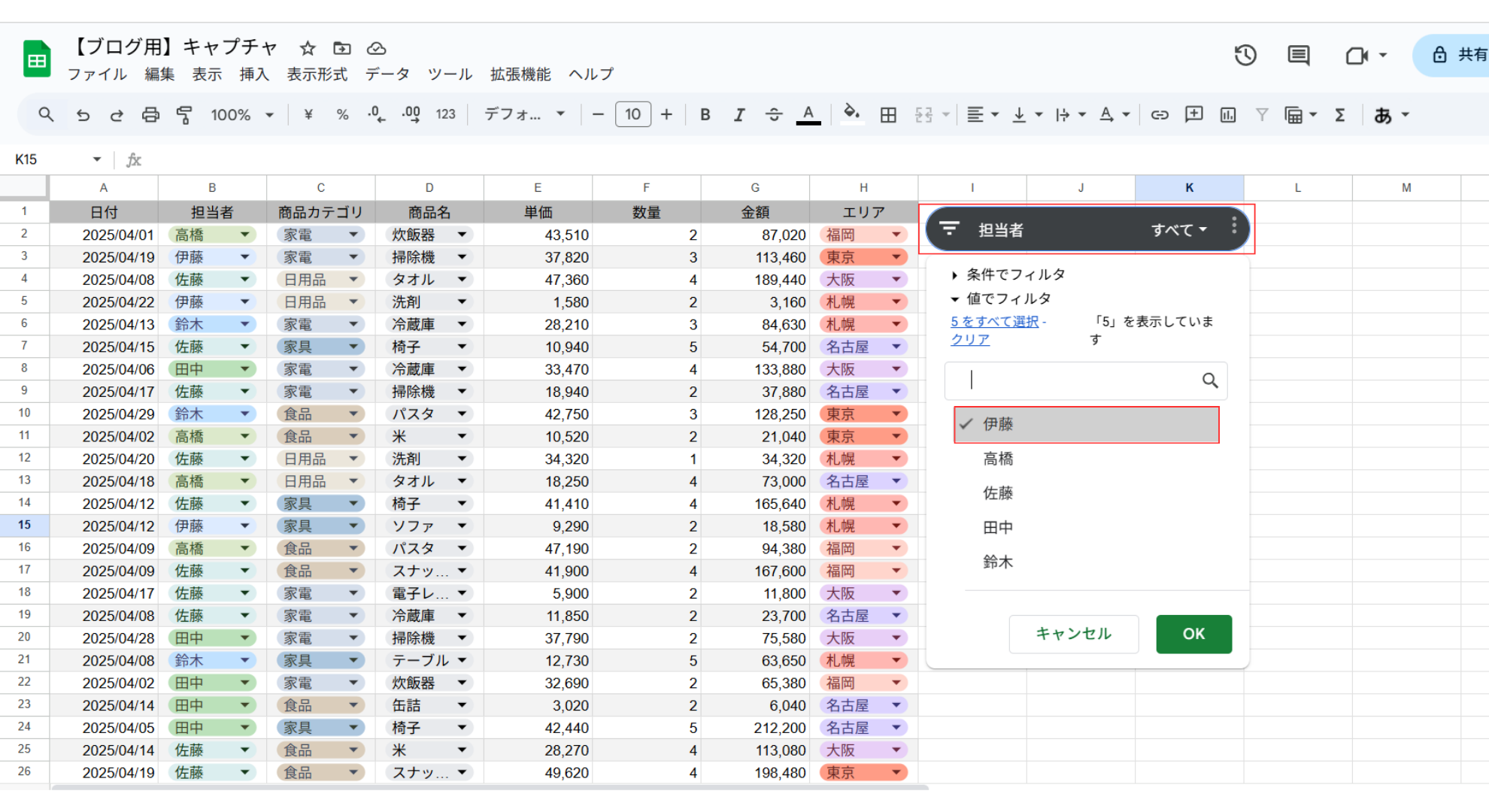Click the borders grid icon
Image resolution: width=1489 pixels, height=812 pixels.
(888, 115)
